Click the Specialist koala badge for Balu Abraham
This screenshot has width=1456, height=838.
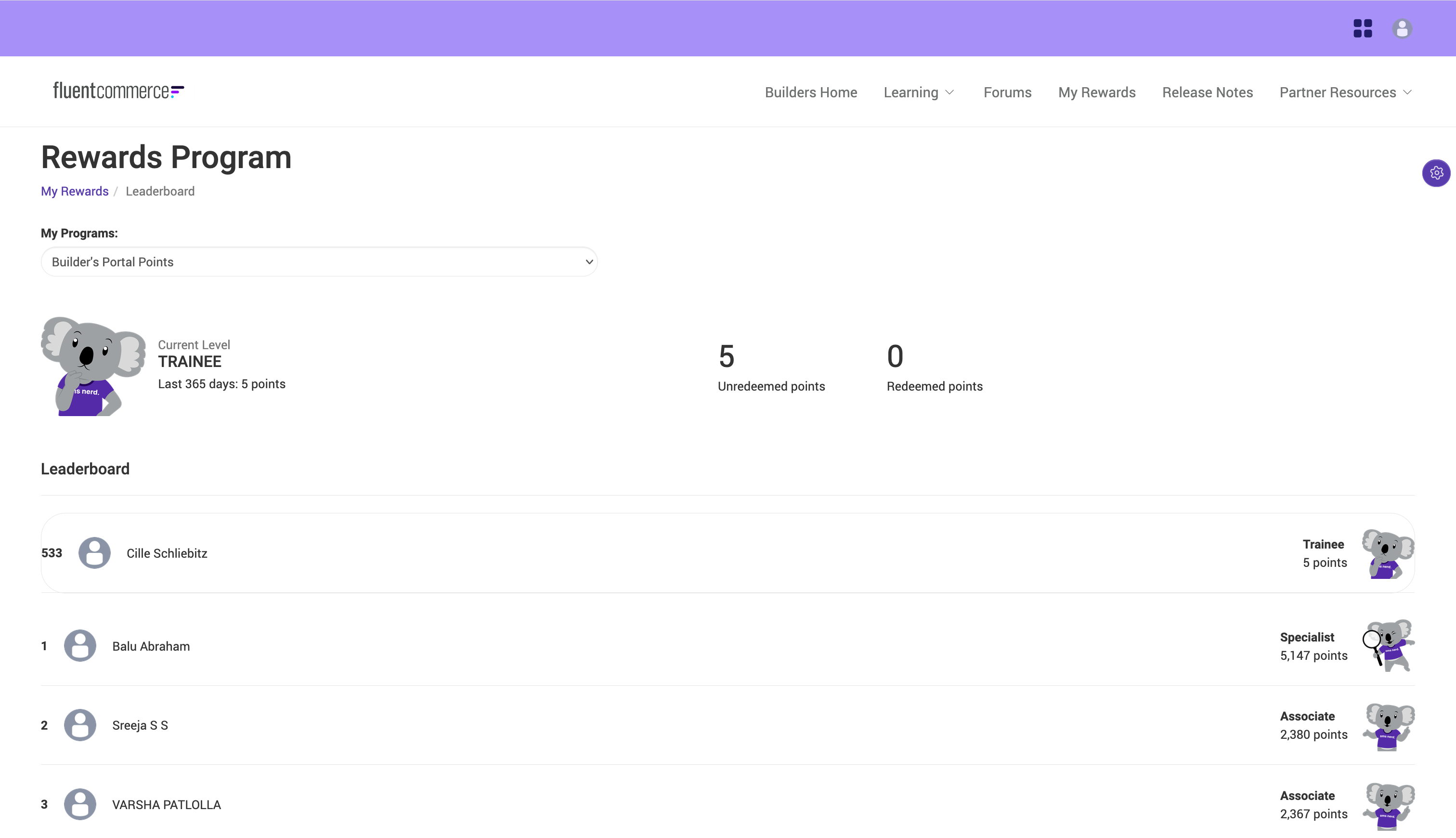pyautogui.click(x=1388, y=645)
